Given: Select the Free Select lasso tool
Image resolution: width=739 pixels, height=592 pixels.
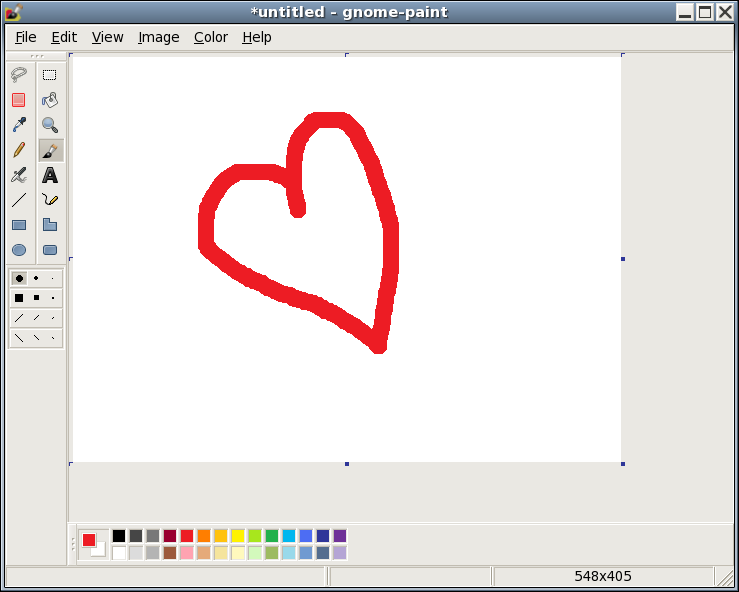Looking at the screenshot, I should tap(19, 74).
